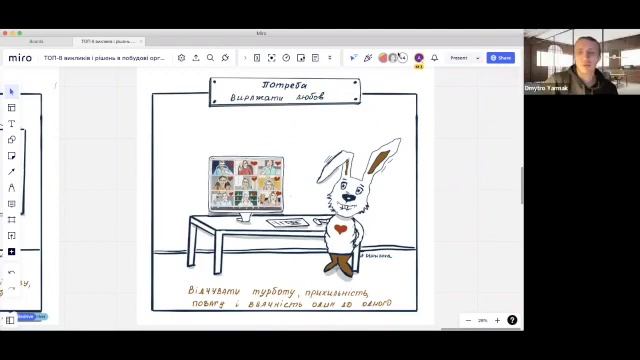Image resolution: width=640 pixels, height=360 pixels.
Task: Open the Present dropdown arrow
Action: (478, 58)
